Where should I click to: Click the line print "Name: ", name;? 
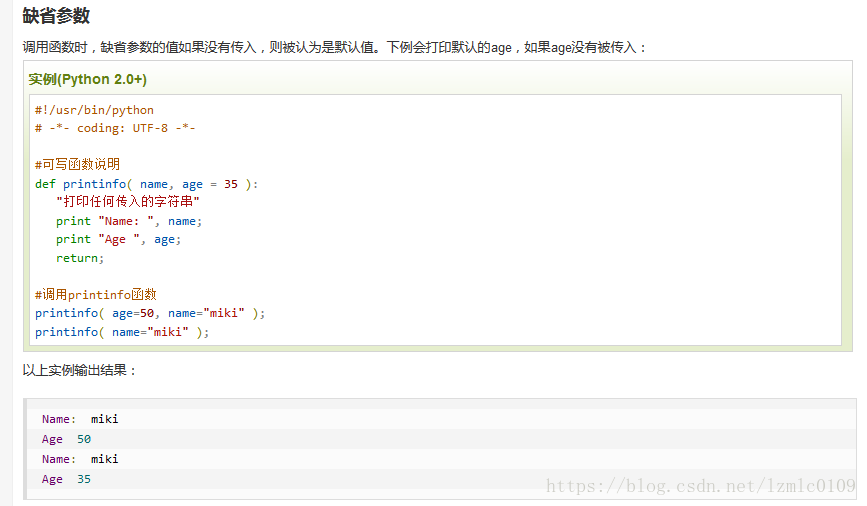(x=129, y=221)
